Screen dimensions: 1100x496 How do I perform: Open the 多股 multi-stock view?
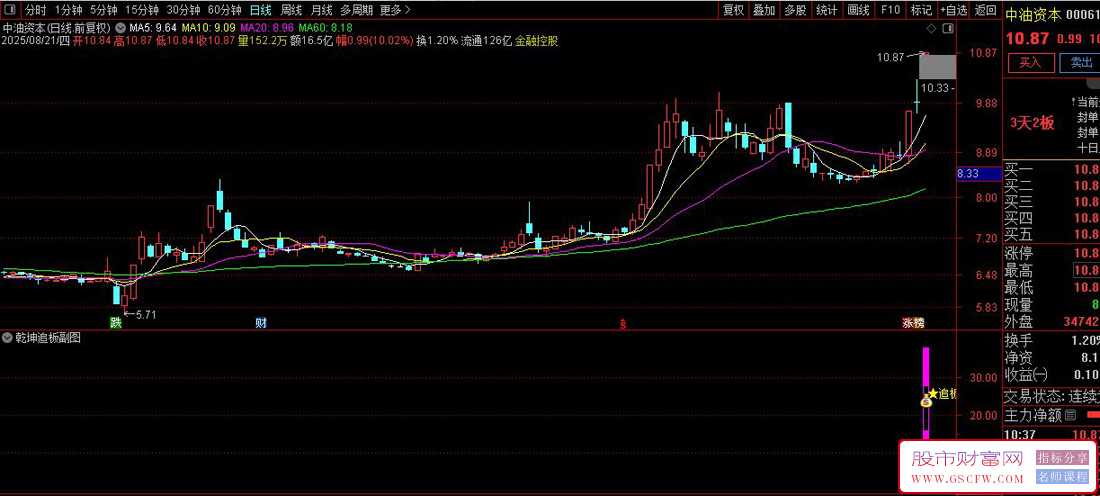(x=795, y=10)
